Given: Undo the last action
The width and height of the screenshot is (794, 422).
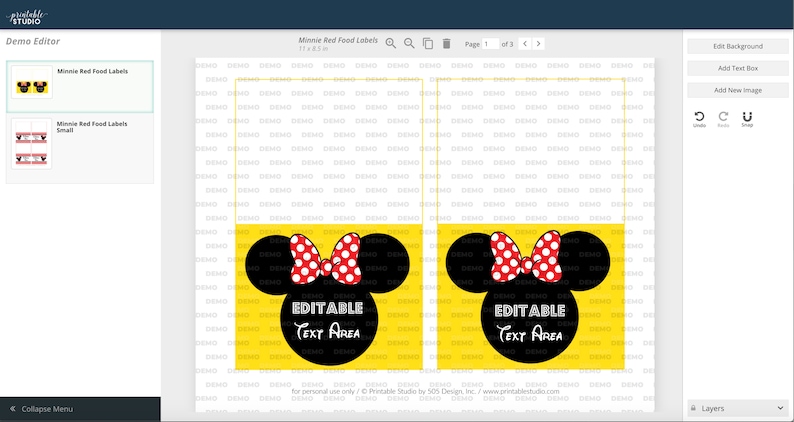Looking at the screenshot, I should pyautogui.click(x=699, y=119).
